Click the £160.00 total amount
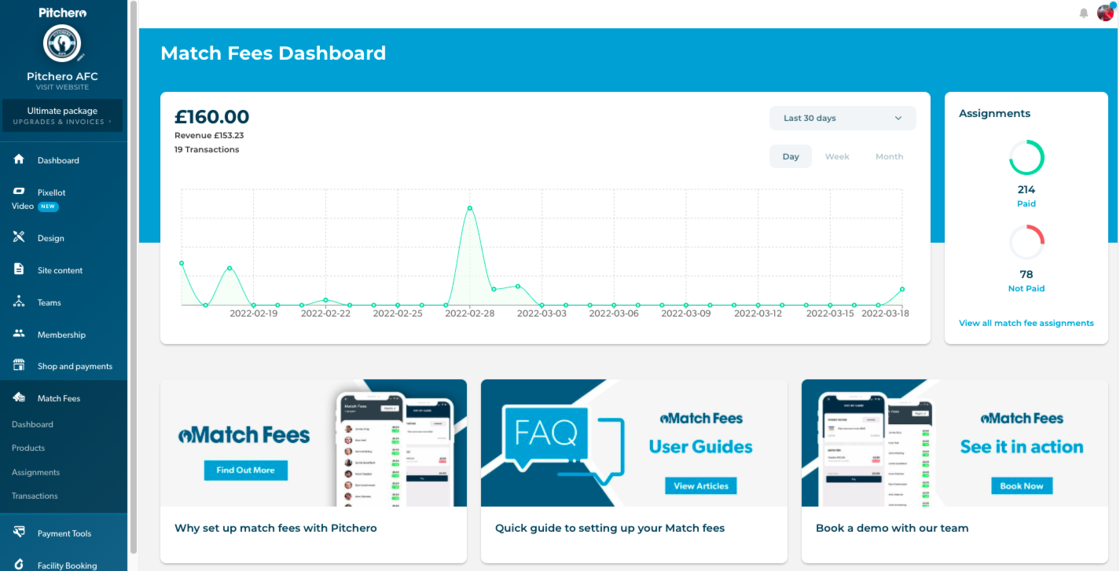The width and height of the screenshot is (1120, 571). point(211,116)
